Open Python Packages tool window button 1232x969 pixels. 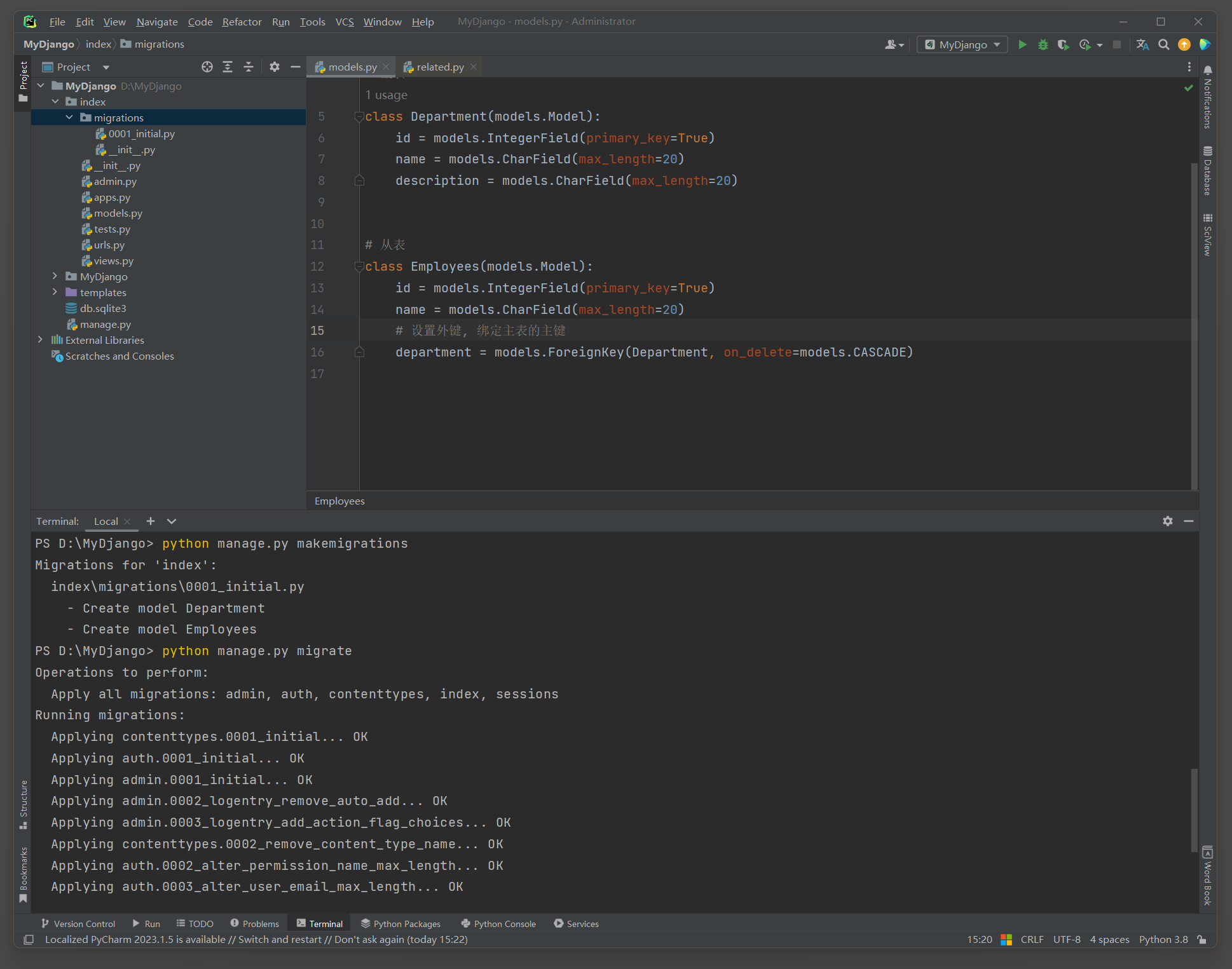(x=400, y=923)
